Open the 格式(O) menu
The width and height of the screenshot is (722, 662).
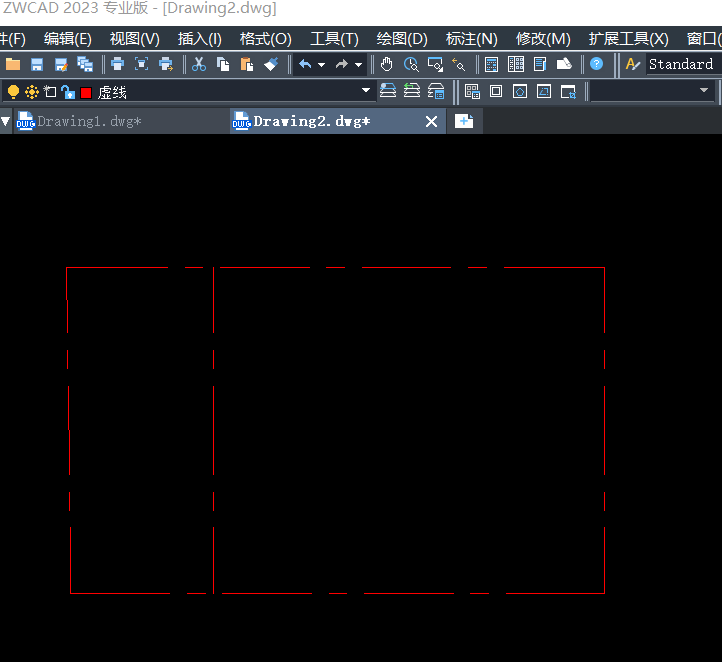(x=265, y=39)
